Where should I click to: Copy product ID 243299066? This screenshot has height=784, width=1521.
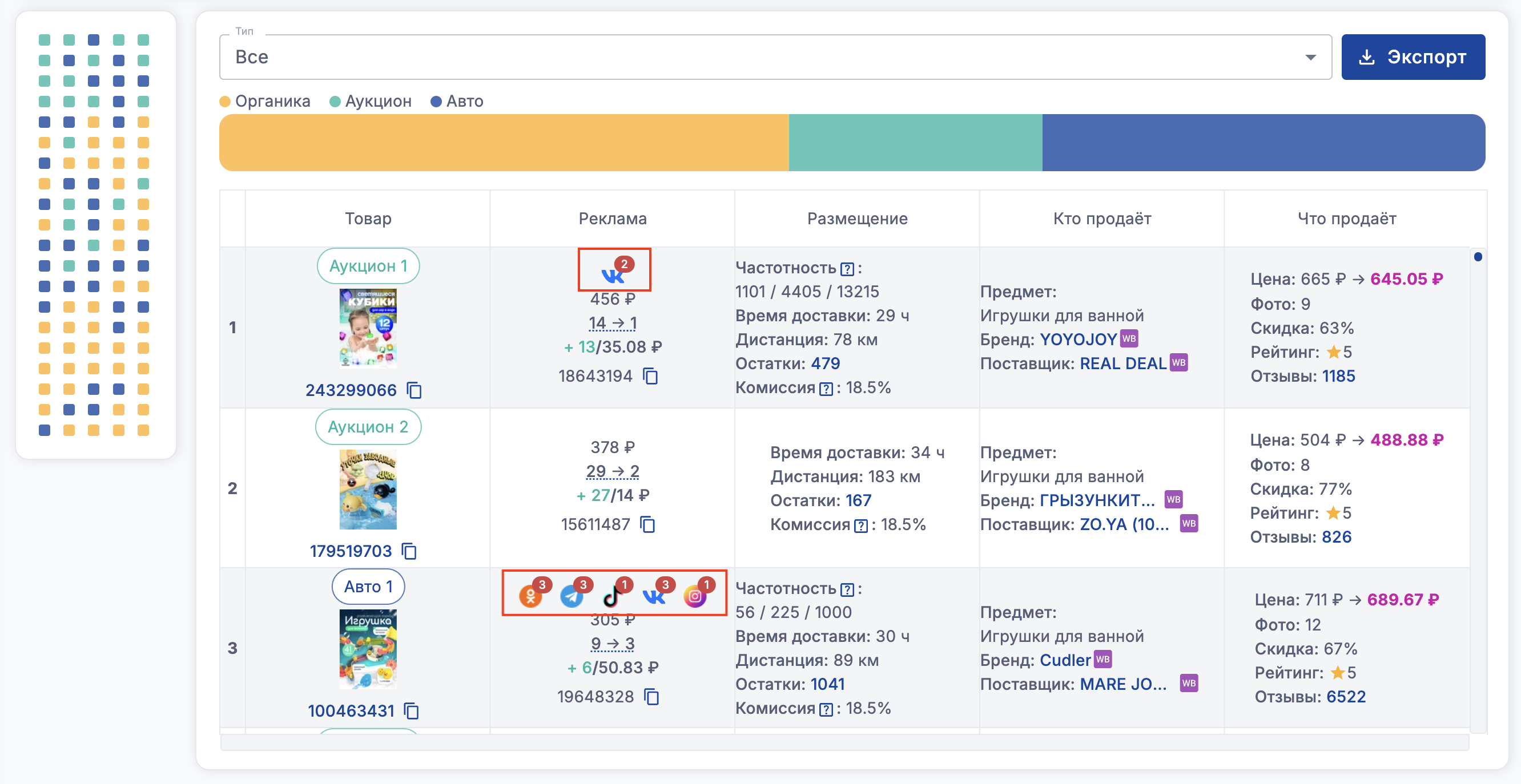(x=415, y=390)
